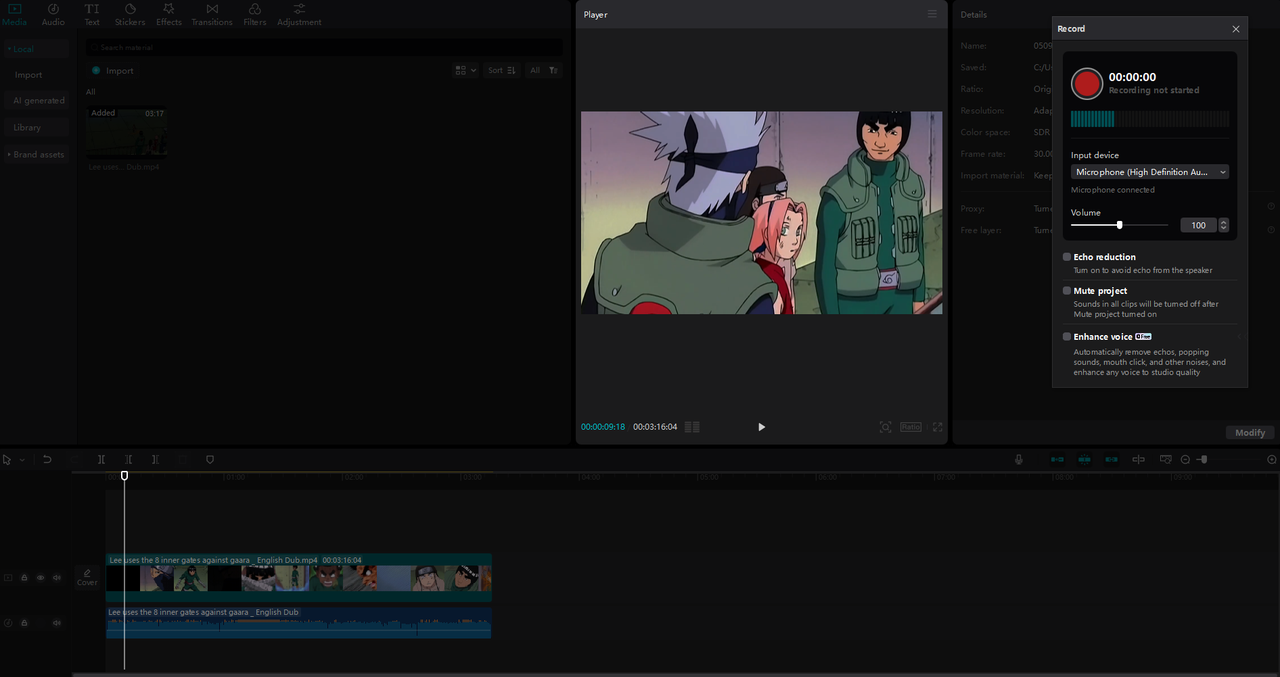
Task: Undo the last action
Action: pyautogui.click(x=47, y=460)
